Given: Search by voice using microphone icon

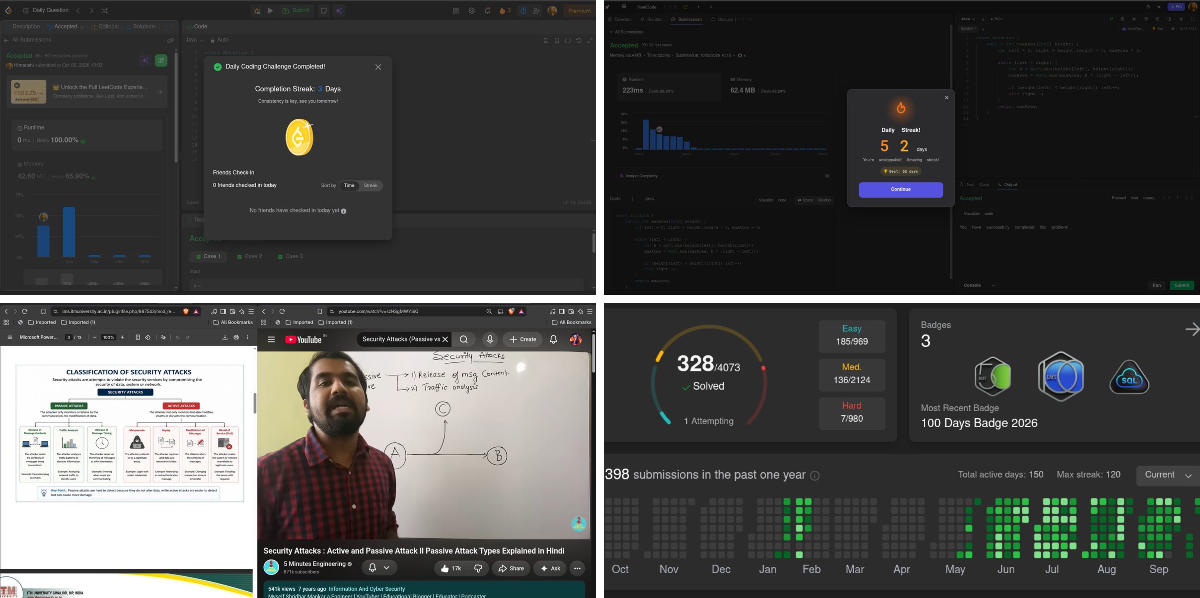Looking at the screenshot, I should click(490, 339).
